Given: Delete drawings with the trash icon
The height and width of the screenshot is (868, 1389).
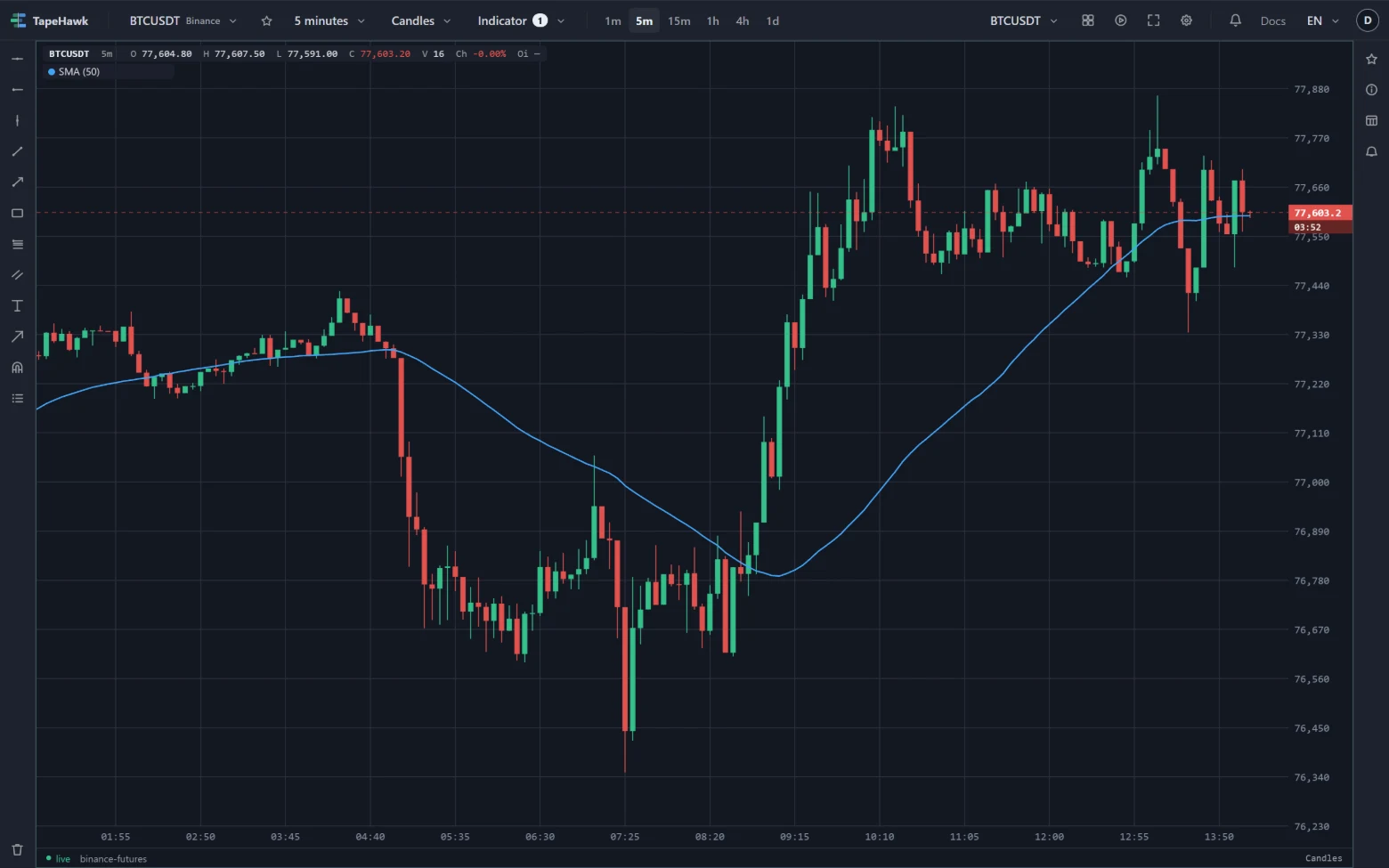Looking at the screenshot, I should [17, 849].
